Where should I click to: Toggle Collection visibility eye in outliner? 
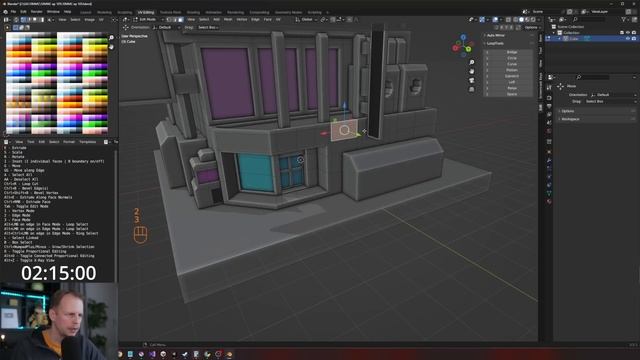[x=628, y=33]
